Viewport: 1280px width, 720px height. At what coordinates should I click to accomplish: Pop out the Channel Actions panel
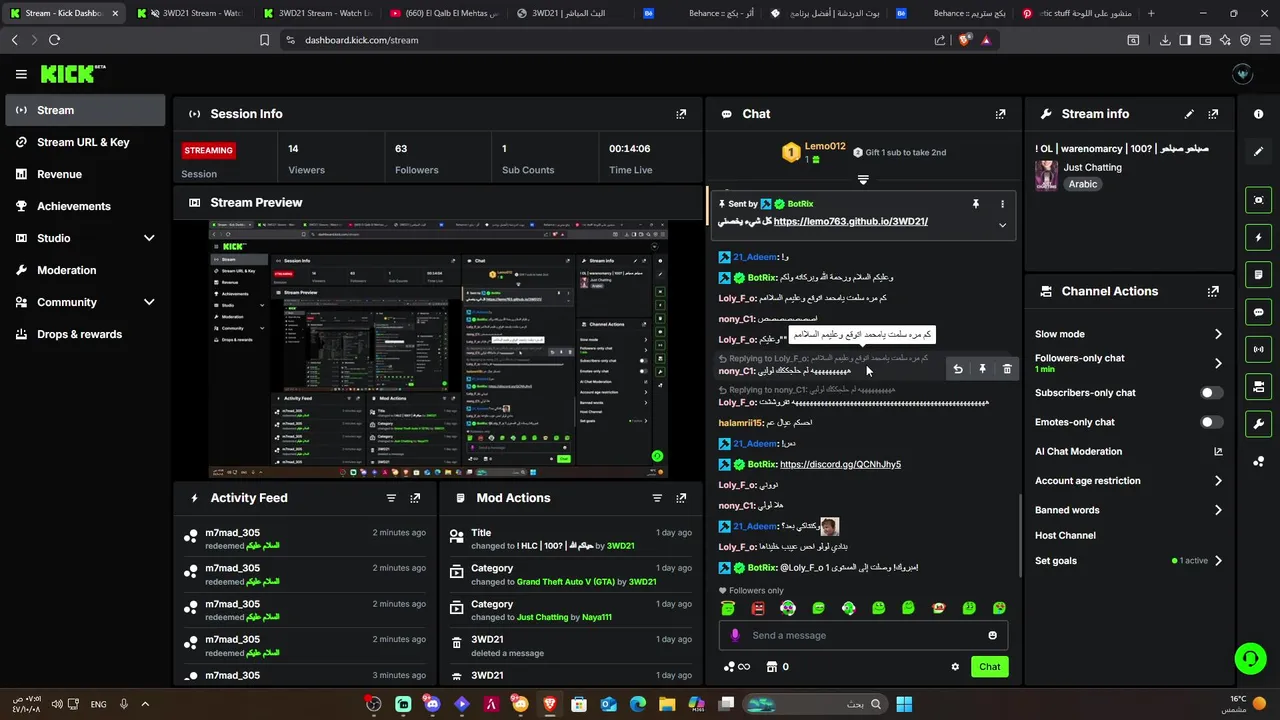point(1213,291)
